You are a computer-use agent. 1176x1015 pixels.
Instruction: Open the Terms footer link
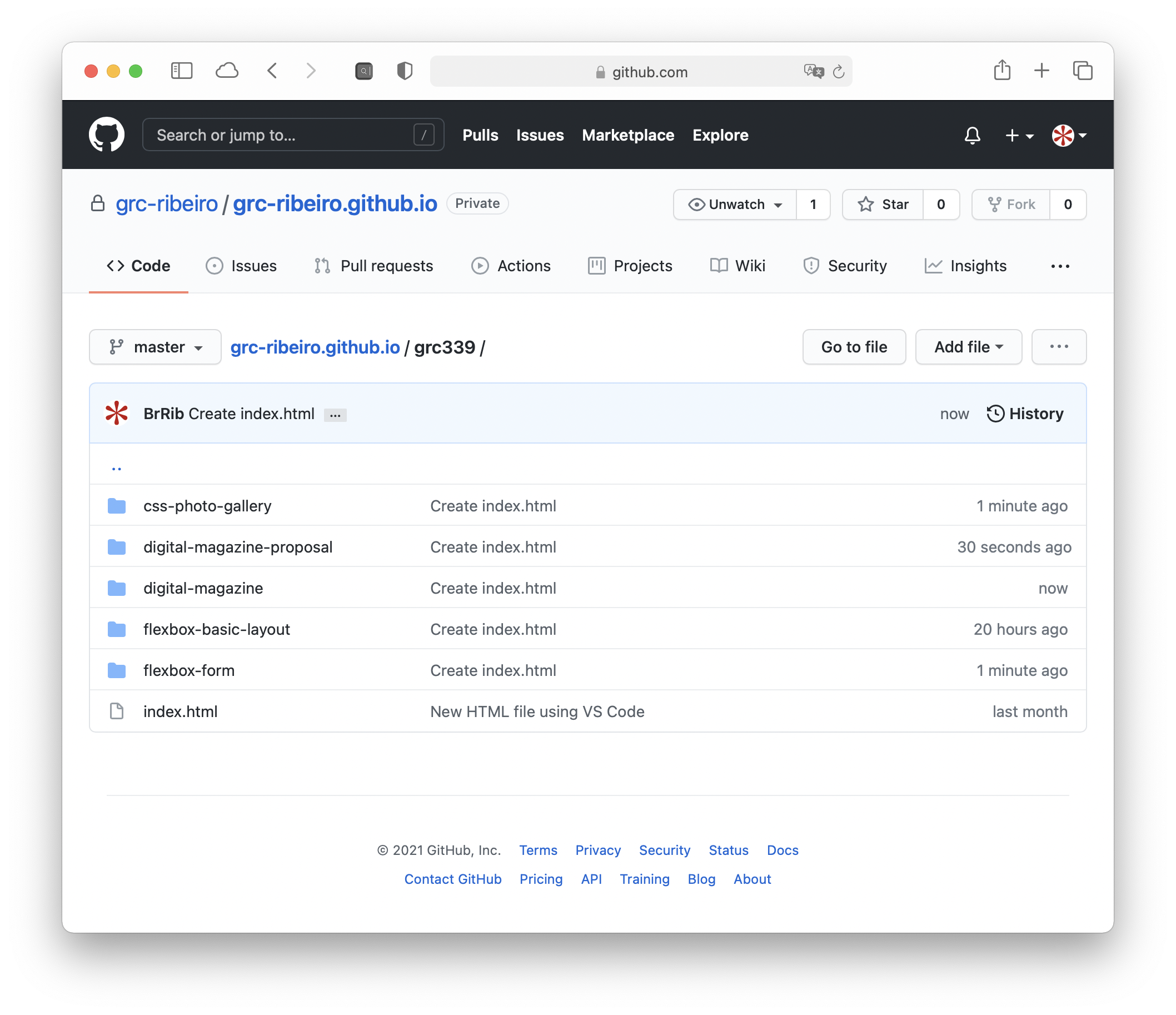[537, 850]
